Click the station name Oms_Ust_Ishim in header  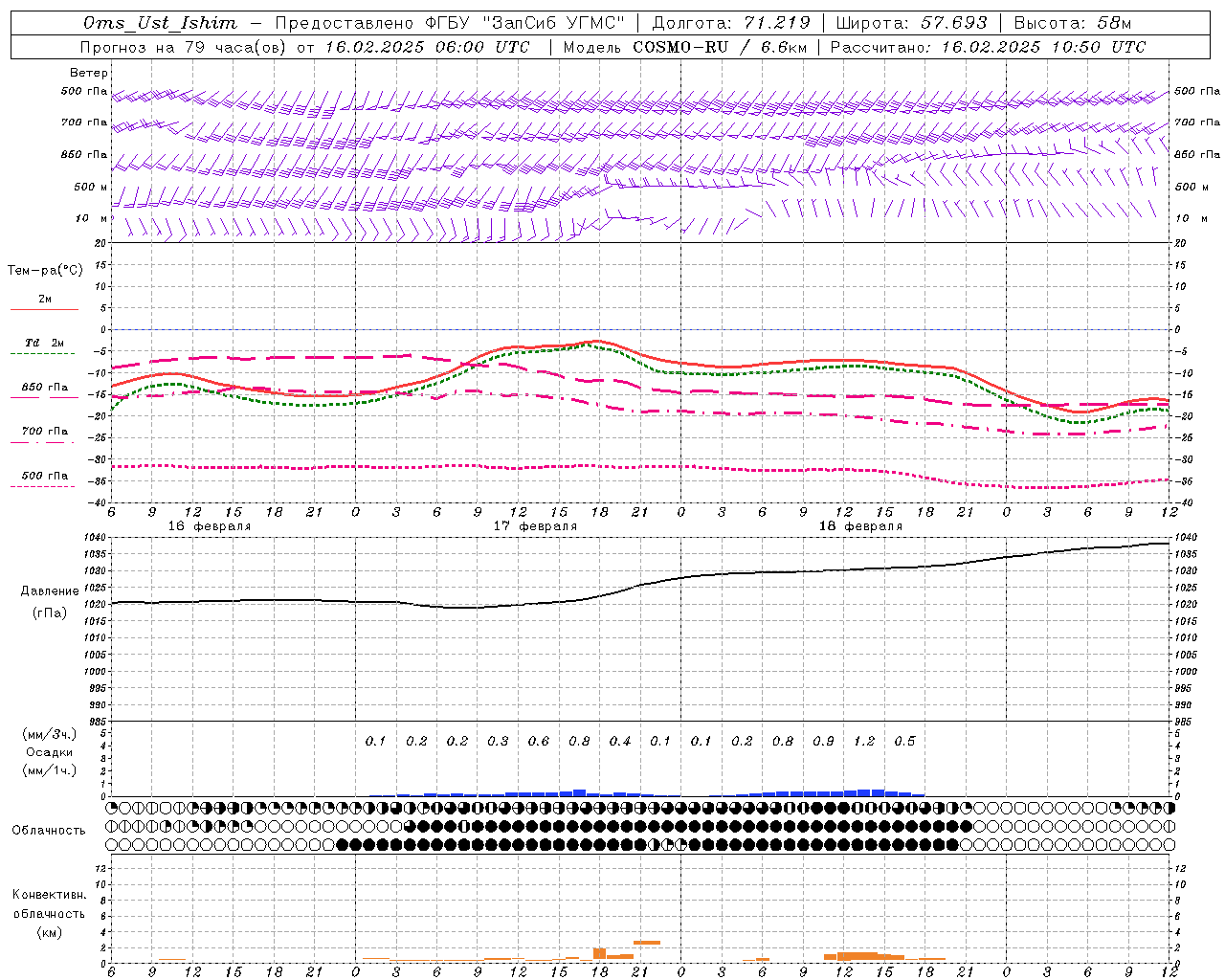(160, 23)
